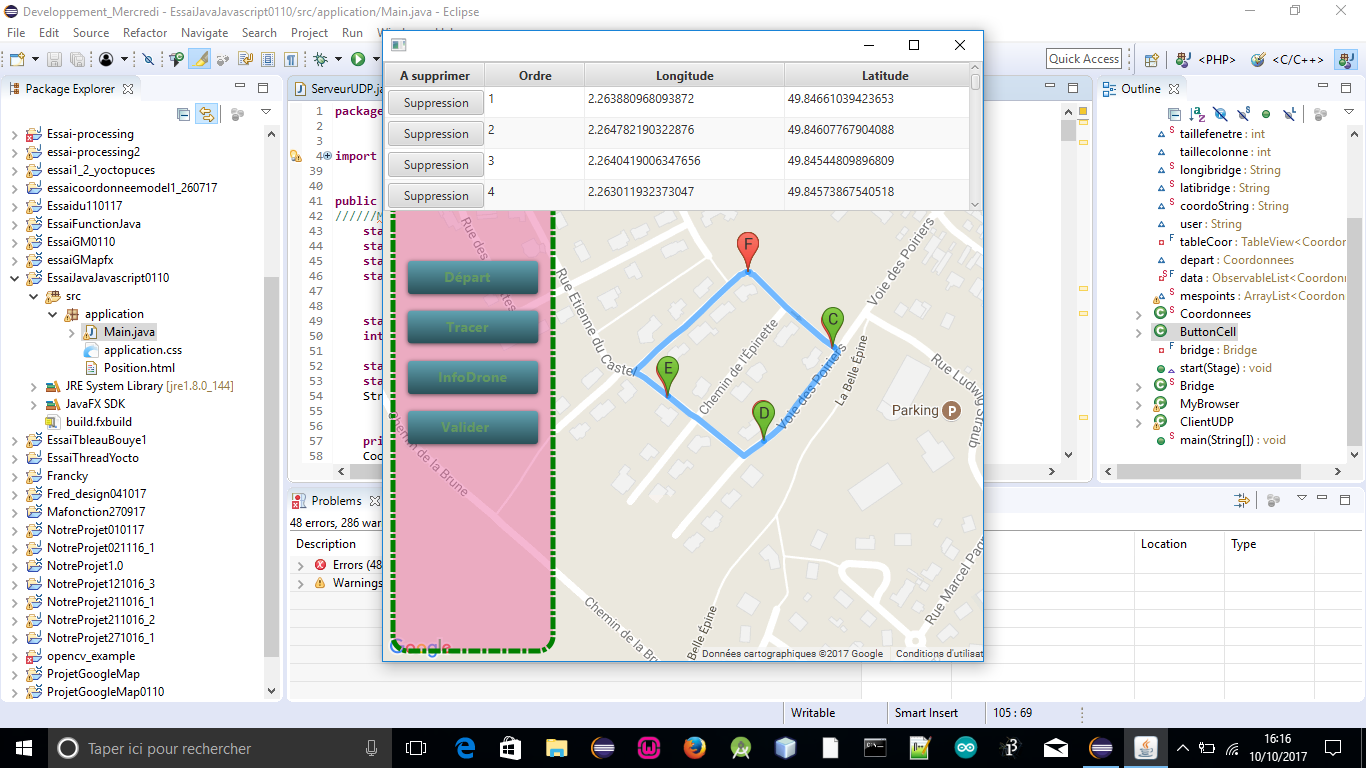Viewport: 1366px width, 768px height.
Task: Click the New wizard icon in Eclipse toolbar
Action: 17,60
